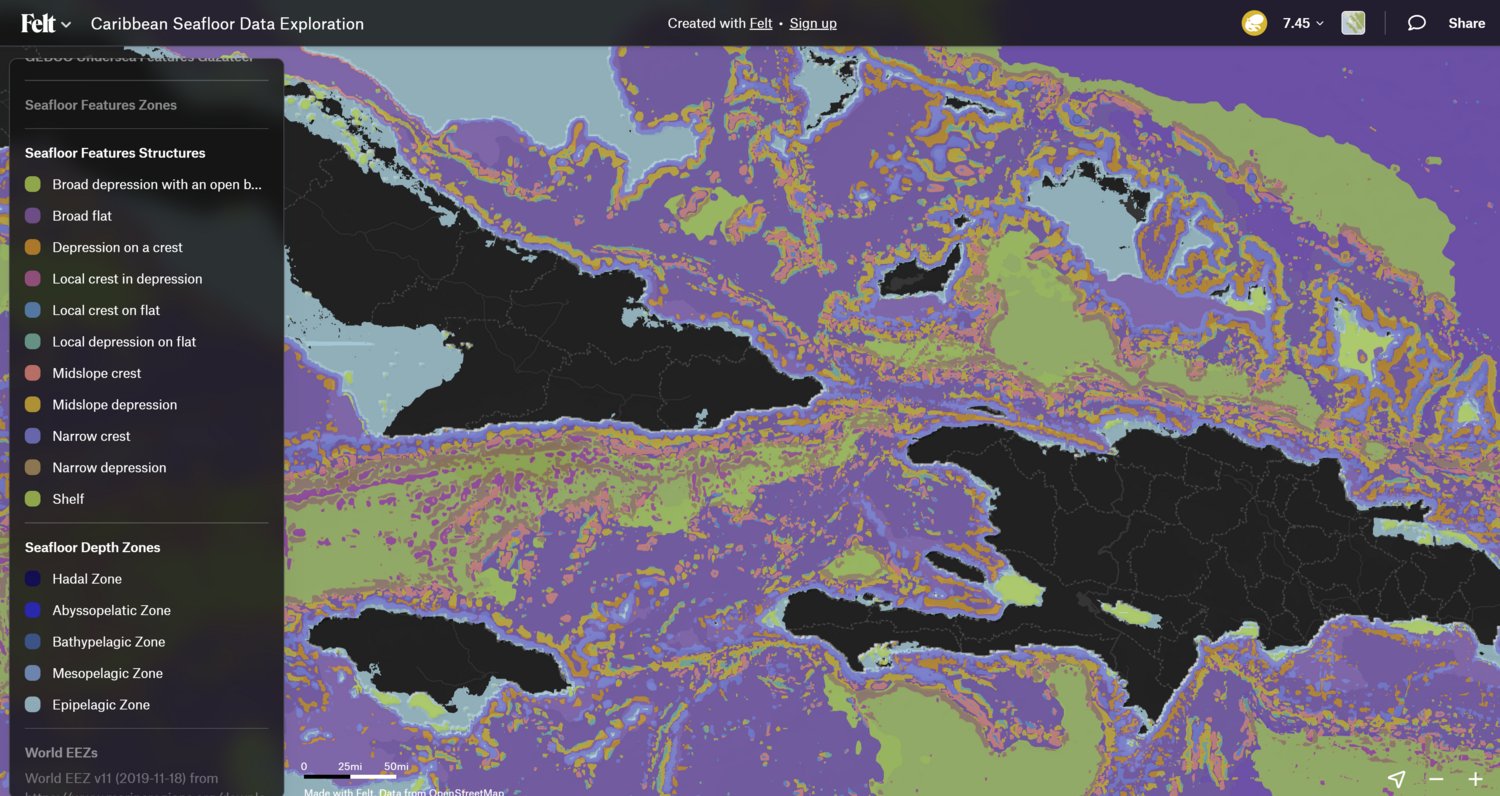Zoom in using the plus icon
The width and height of the screenshot is (1500, 796).
tap(1473, 778)
